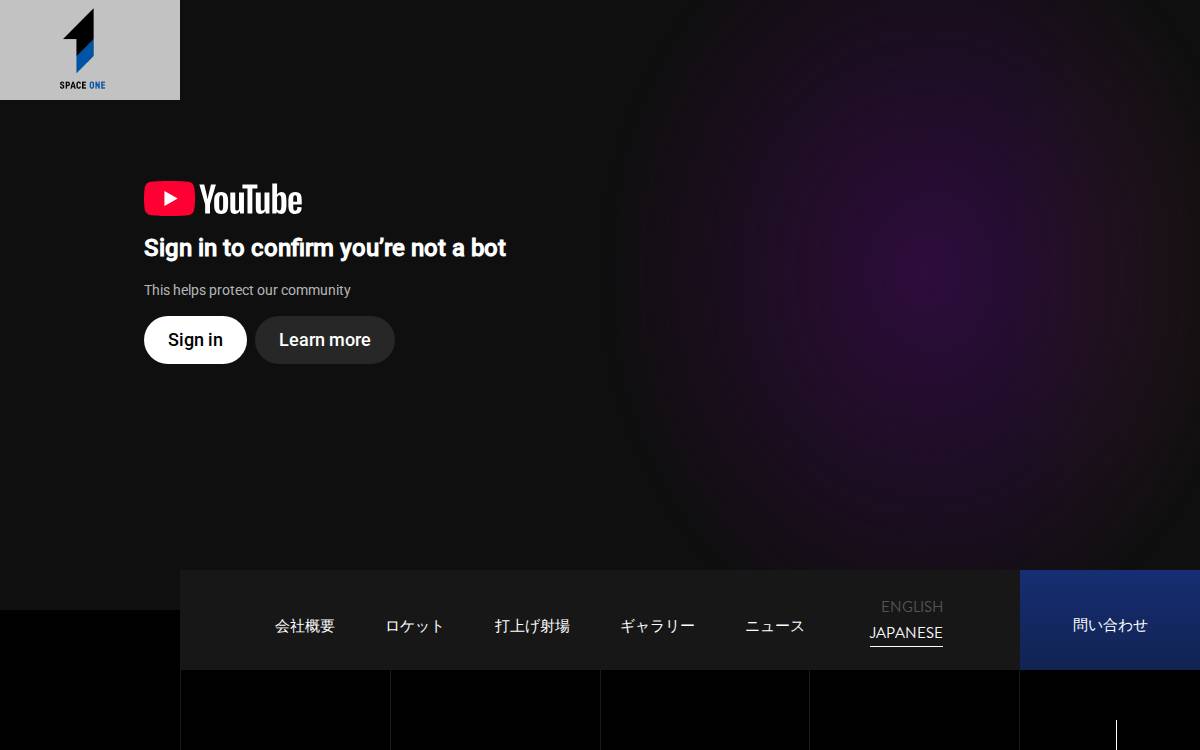Click the 'Sign in to confirm you're not a bot' heading
The width and height of the screenshot is (1200, 750).
pos(325,248)
